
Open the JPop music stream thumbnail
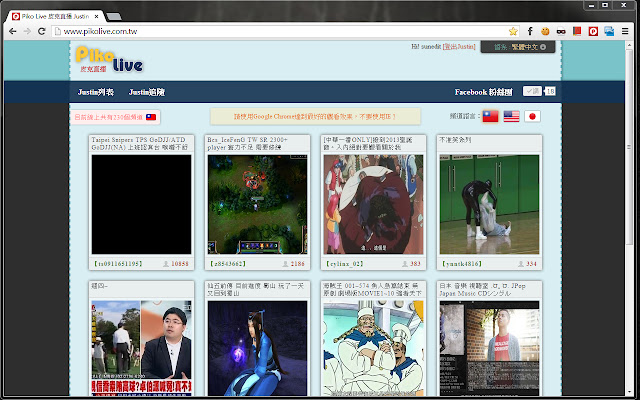pyautogui.click(x=489, y=348)
